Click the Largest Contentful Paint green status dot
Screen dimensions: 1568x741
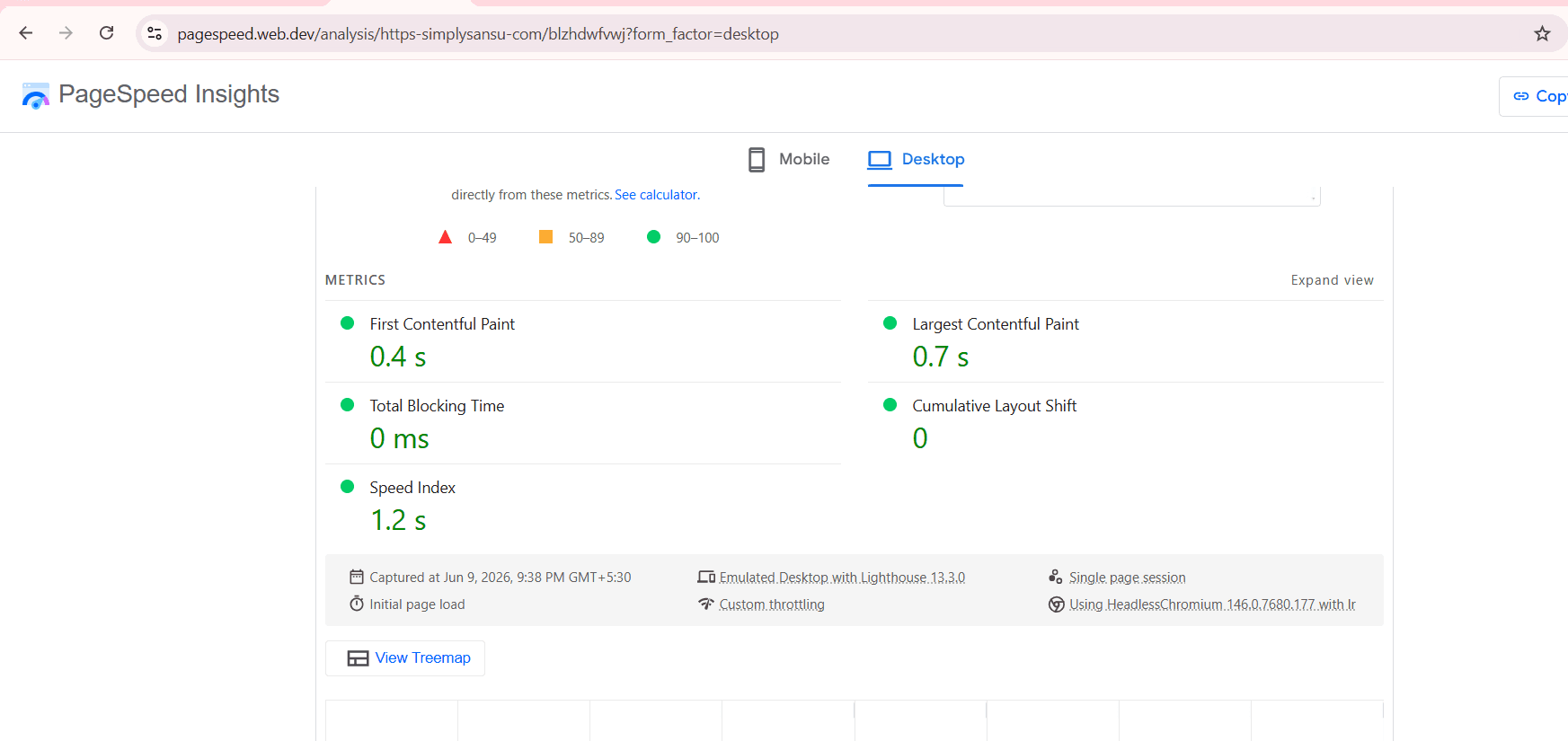pyautogui.click(x=890, y=323)
